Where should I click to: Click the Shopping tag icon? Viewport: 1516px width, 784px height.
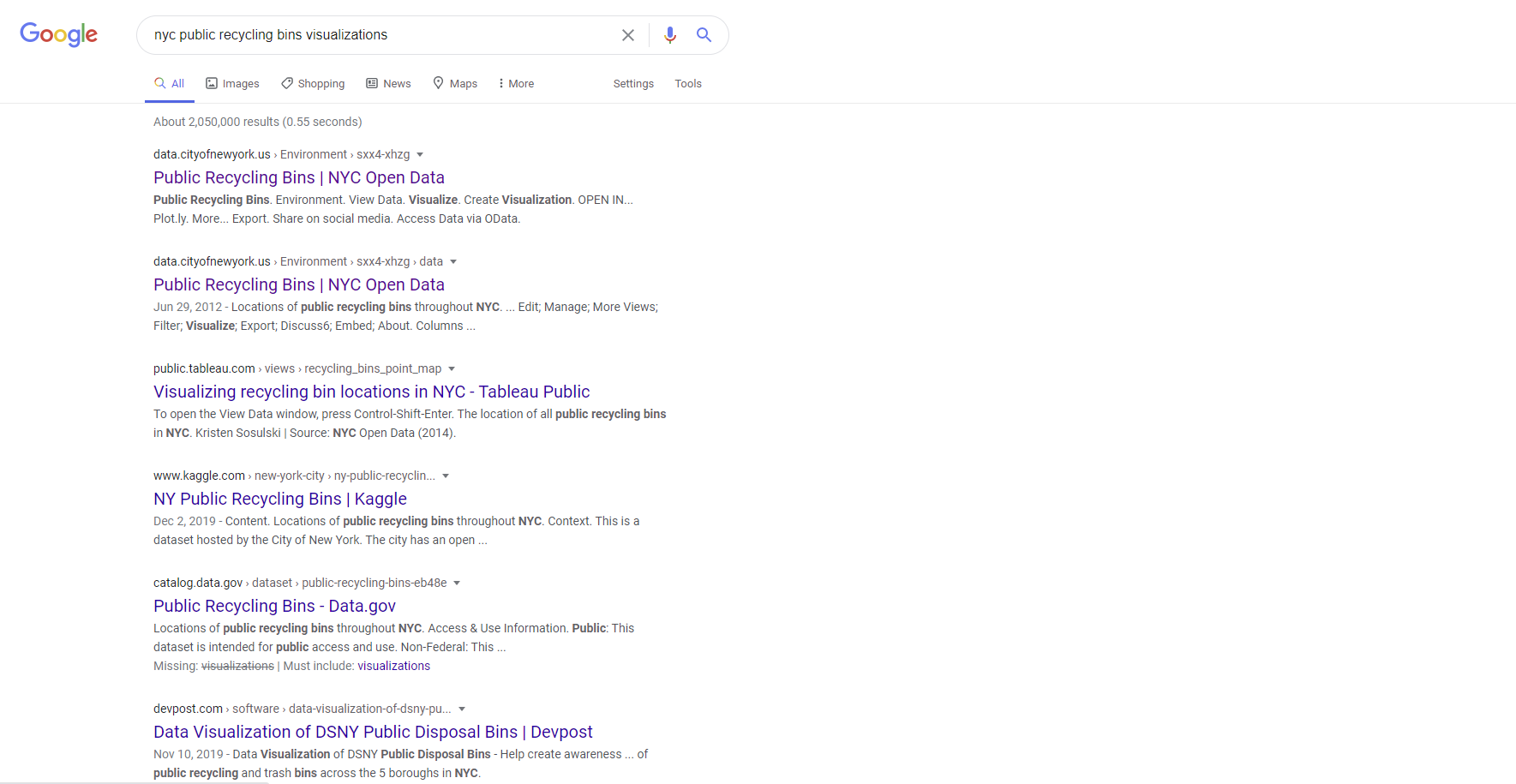pyautogui.click(x=287, y=82)
